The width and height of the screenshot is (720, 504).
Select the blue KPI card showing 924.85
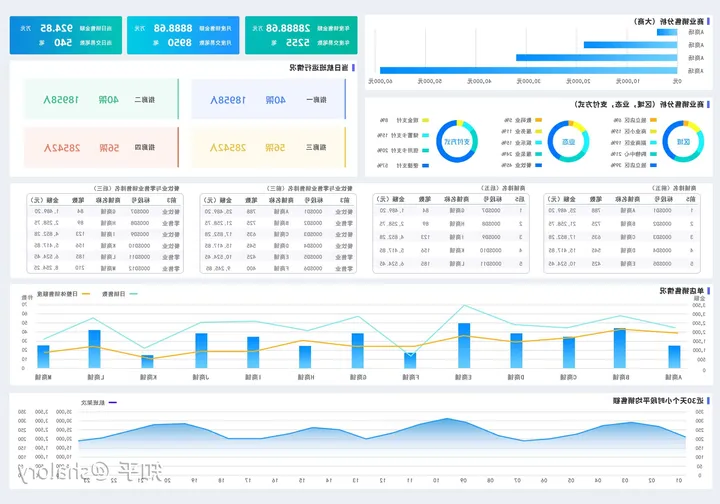[65, 35]
